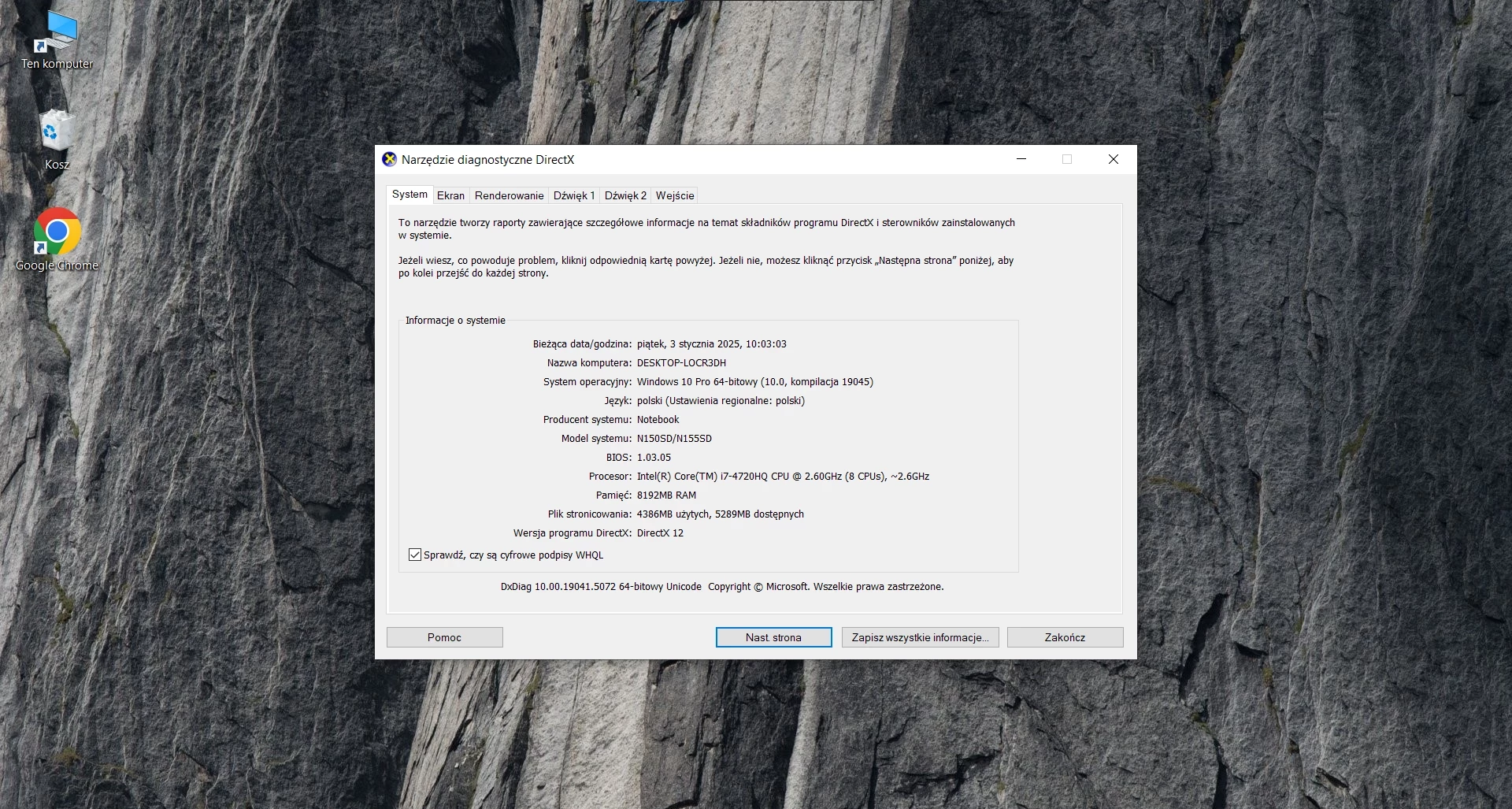
Task: Click the Zakończ button
Action: tap(1065, 637)
